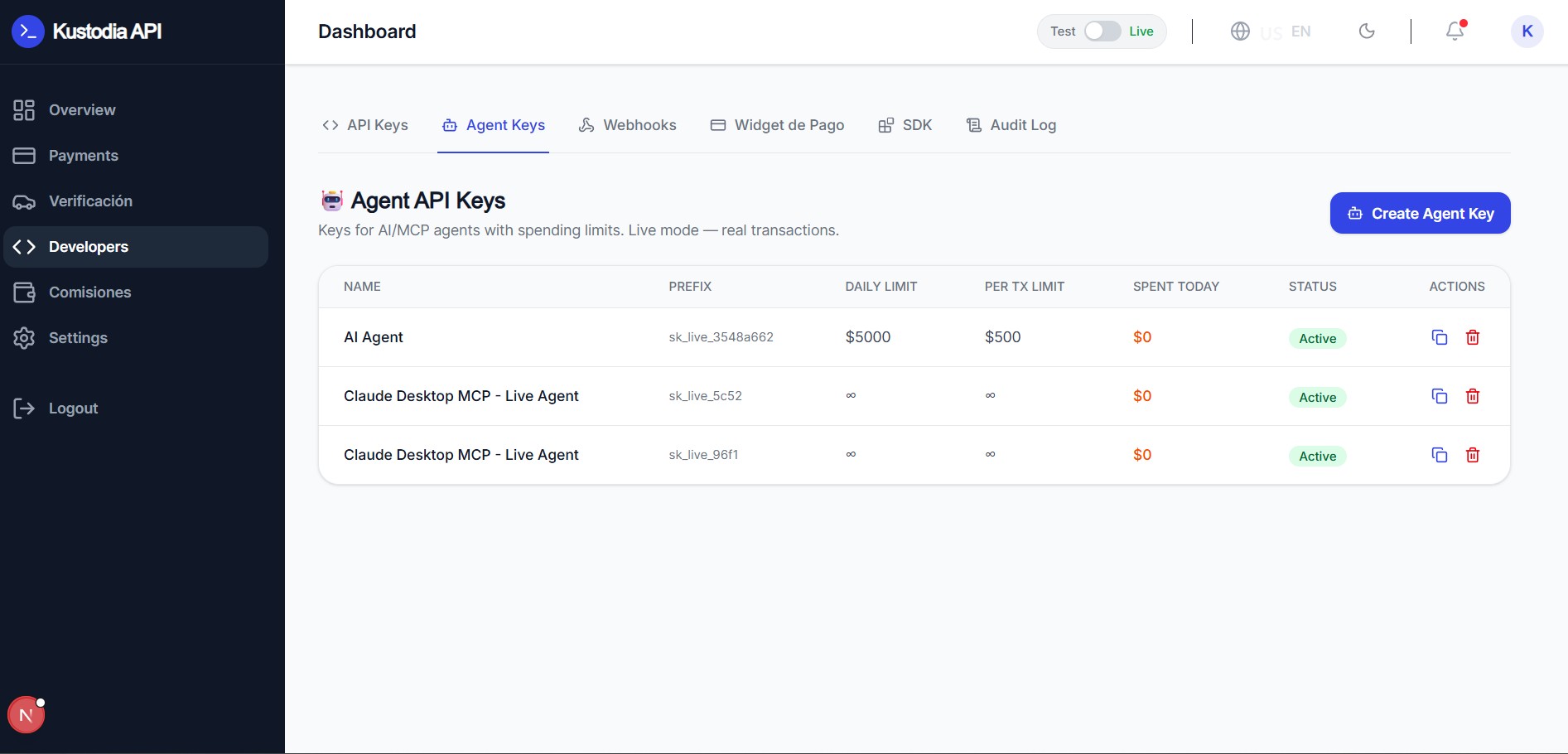Copy the AI Agent key

click(1440, 337)
